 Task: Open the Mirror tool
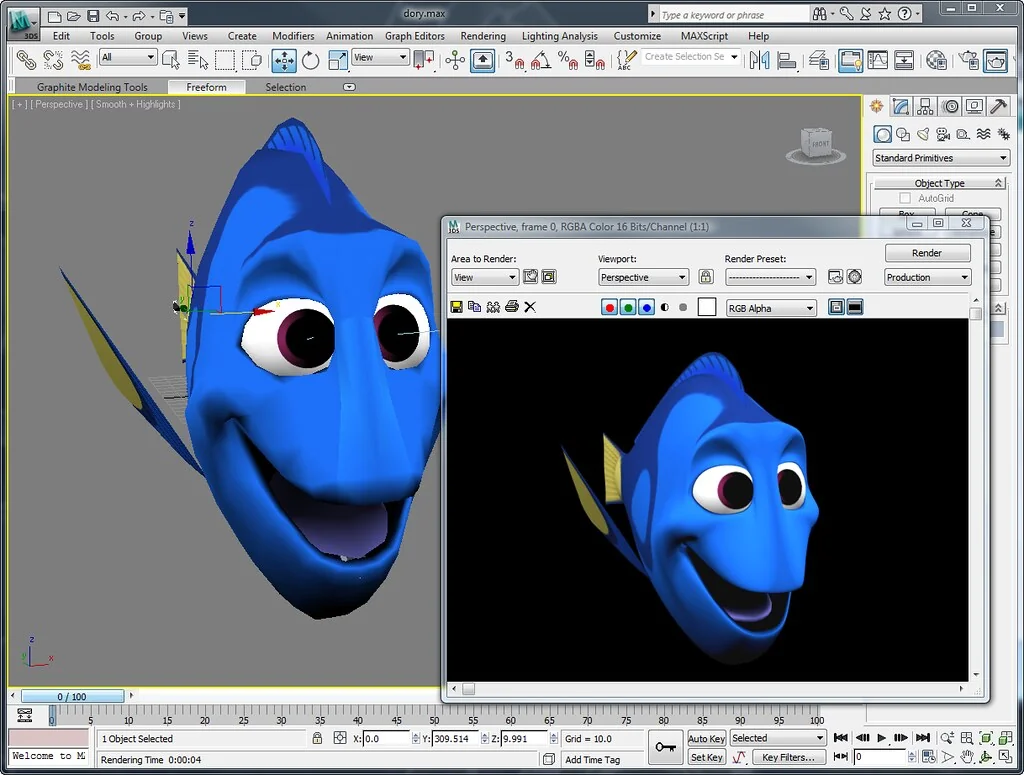click(x=760, y=61)
